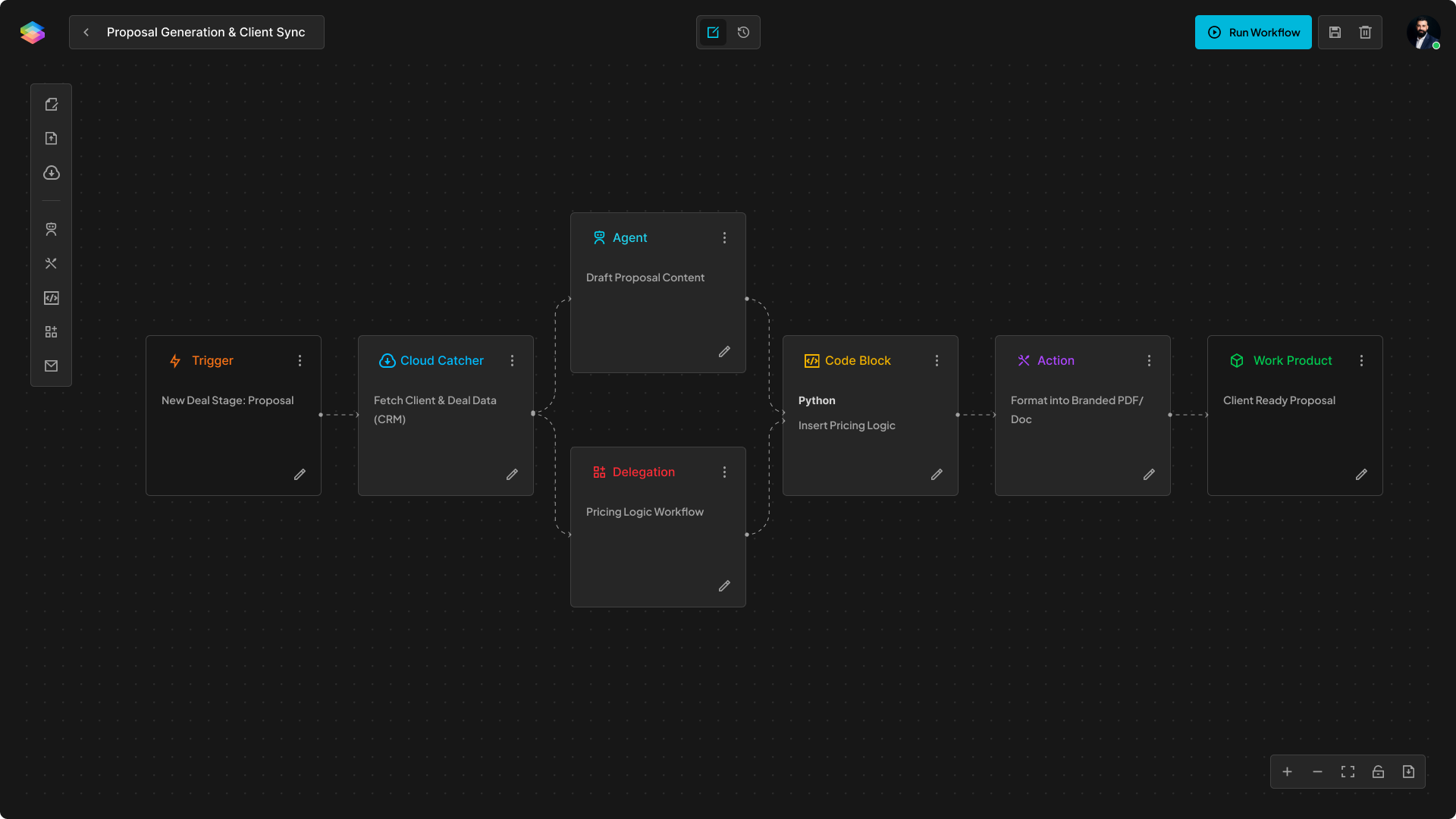This screenshot has width=1456, height=819.
Task: Click the mail icon in the left sidebar
Action: click(51, 366)
